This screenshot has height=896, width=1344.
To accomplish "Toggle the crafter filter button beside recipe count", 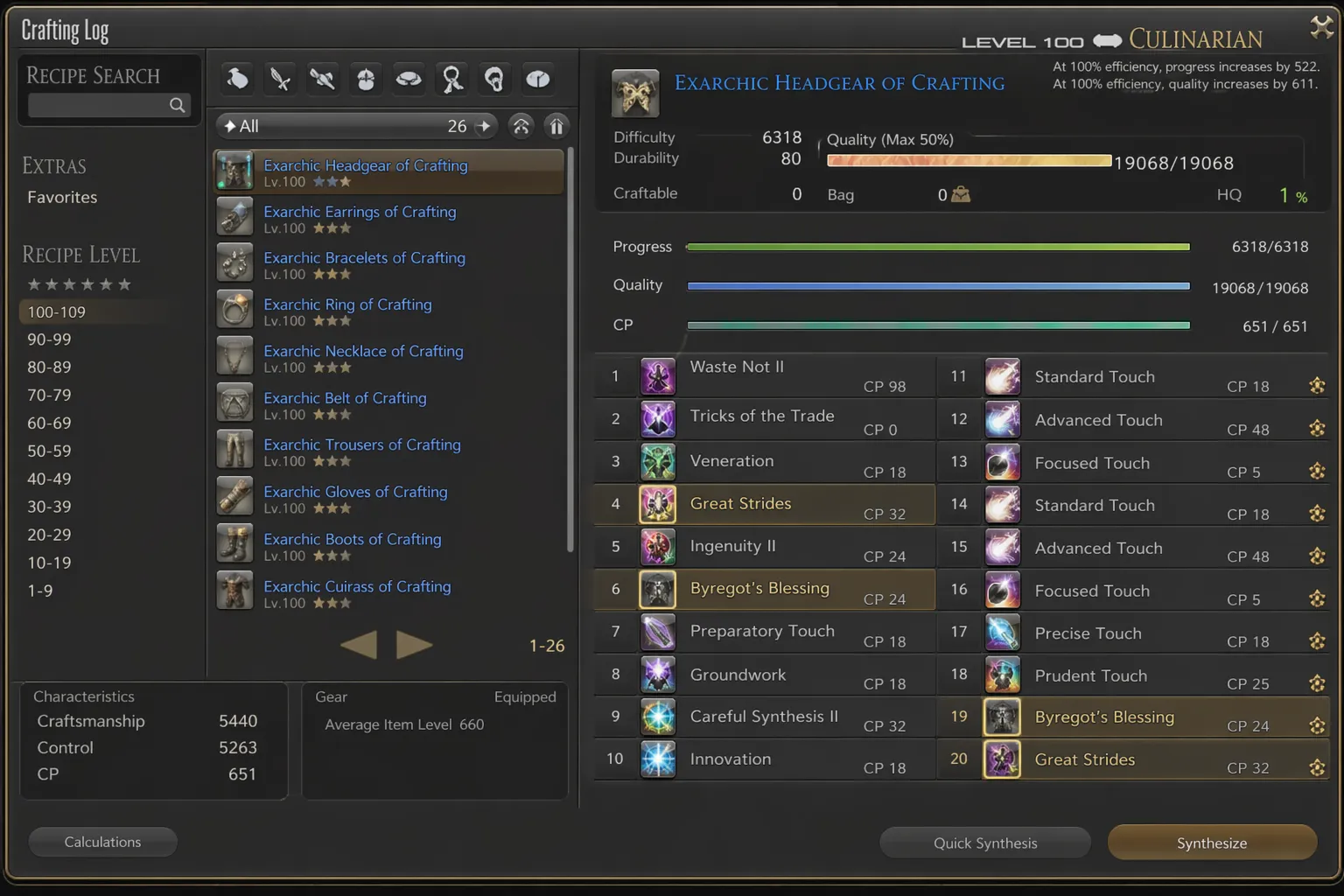I will [x=521, y=125].
